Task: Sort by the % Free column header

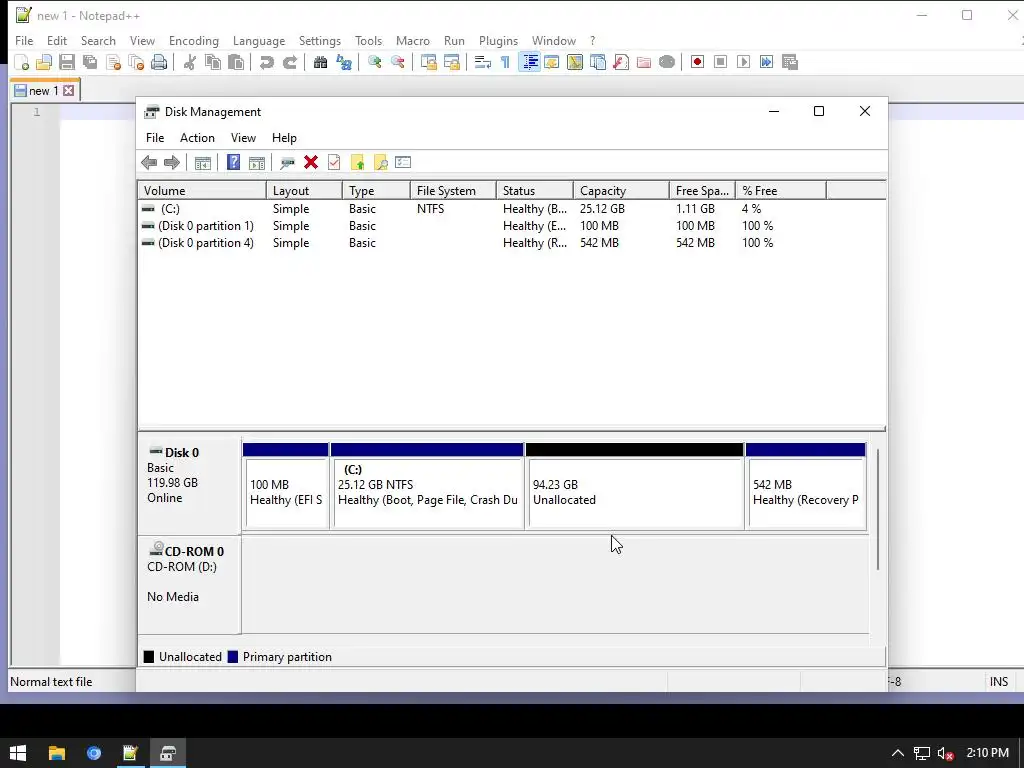Action: [780, 191]
